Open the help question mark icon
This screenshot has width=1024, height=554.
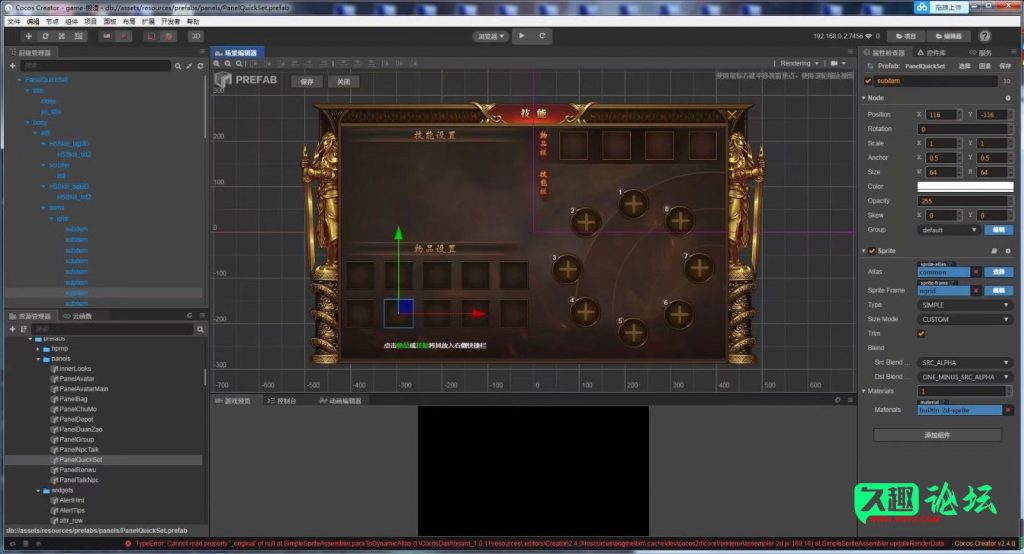point(985,36)
